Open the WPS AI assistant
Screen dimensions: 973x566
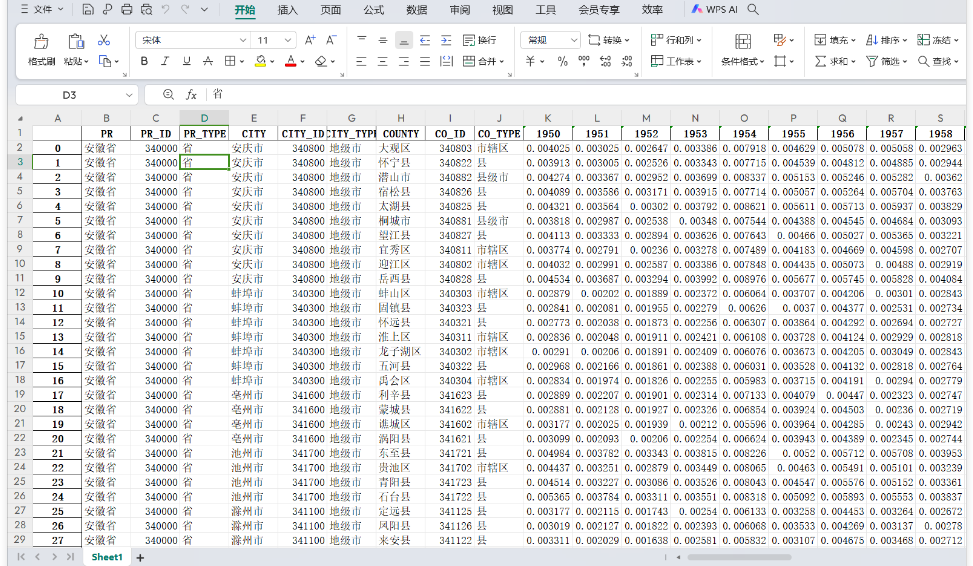[x=715, y=10]
